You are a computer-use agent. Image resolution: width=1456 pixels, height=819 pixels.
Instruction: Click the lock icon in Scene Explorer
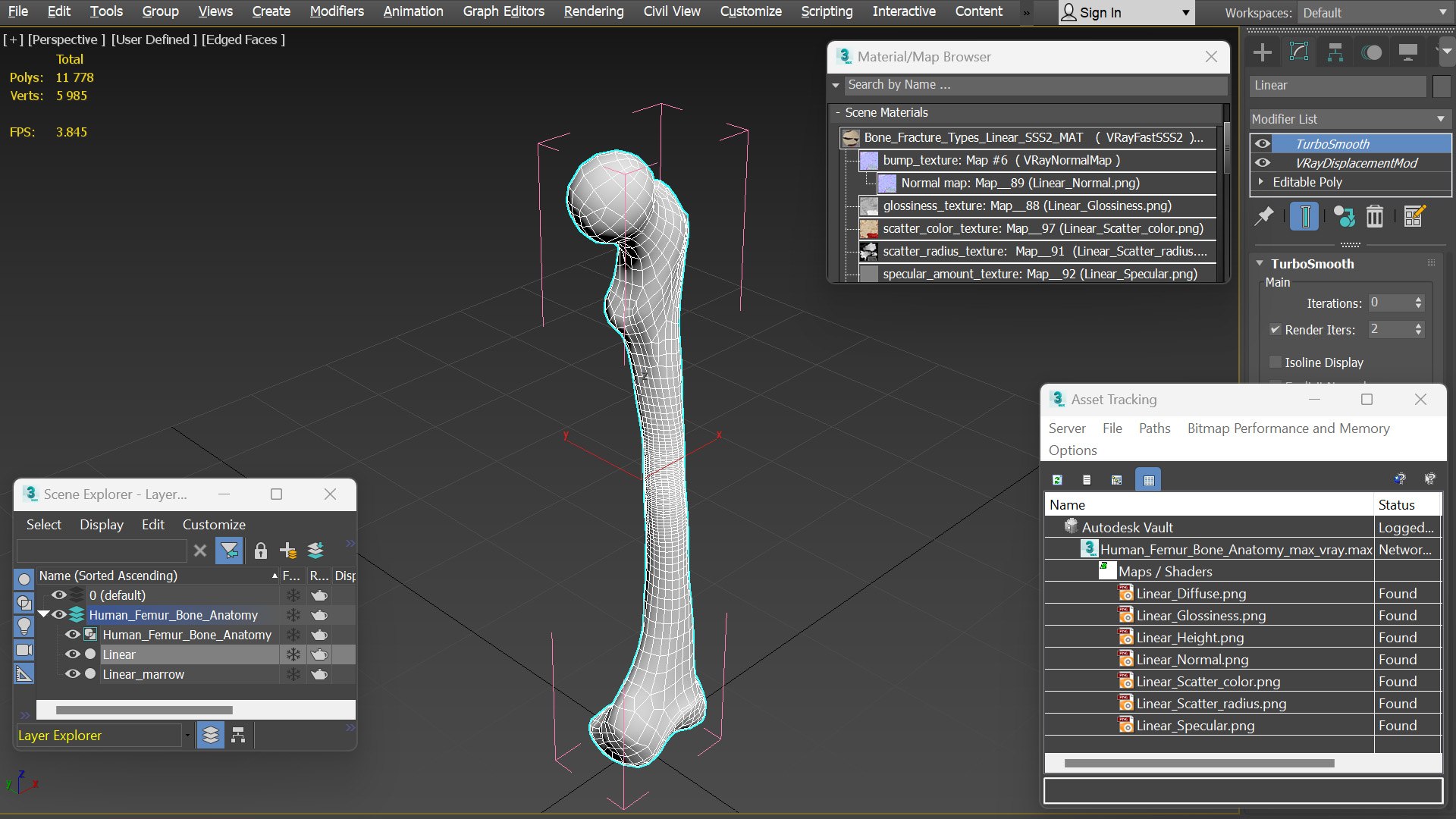[260, 551]
